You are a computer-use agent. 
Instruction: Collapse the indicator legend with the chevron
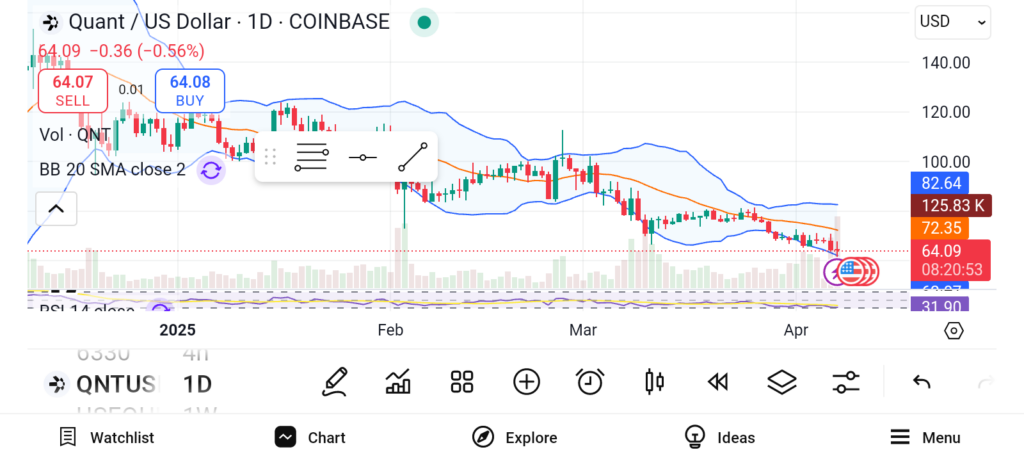tap(56, 209)
